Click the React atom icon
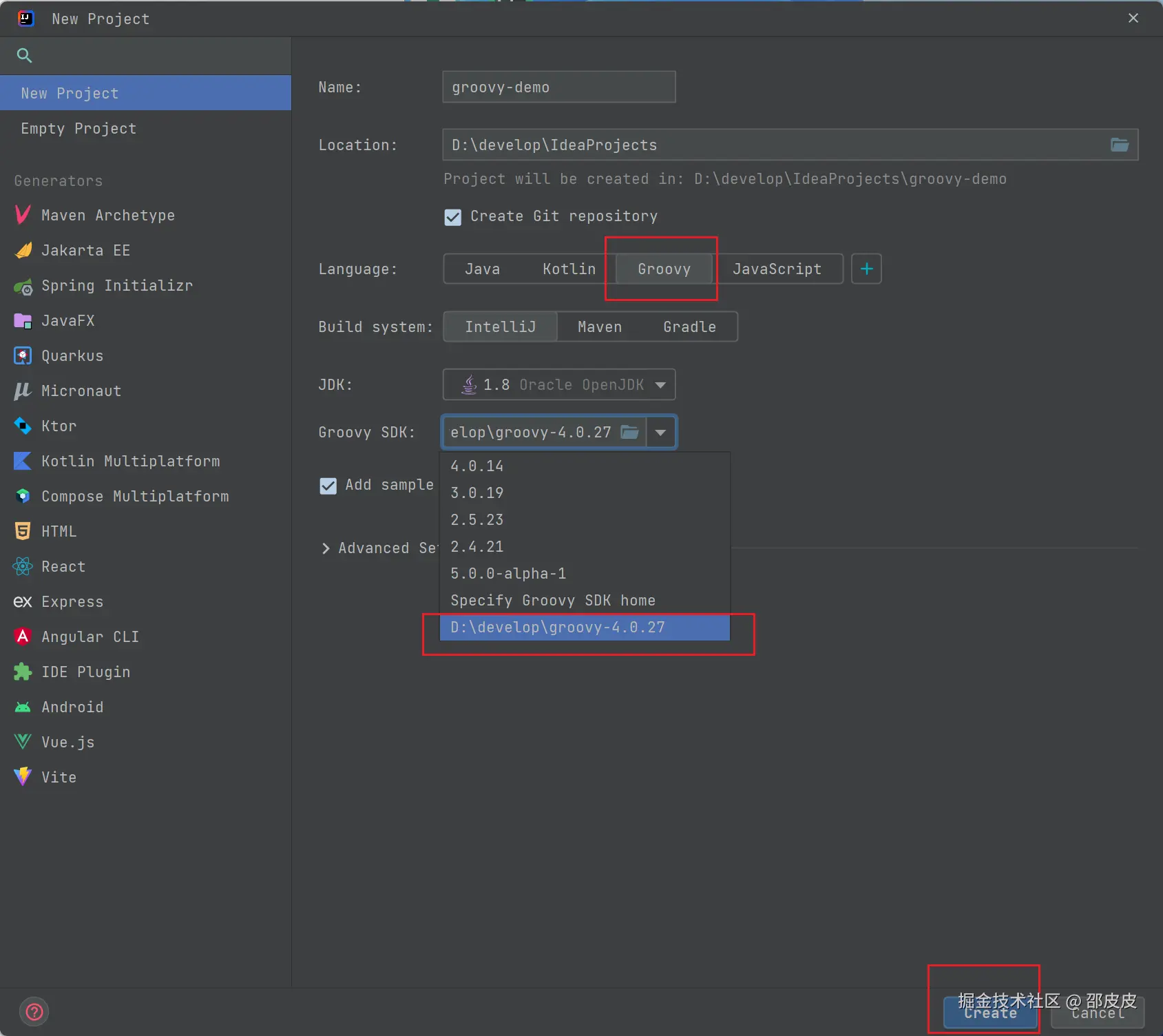Viewport: 1163px width, 1036px height. 23,566
